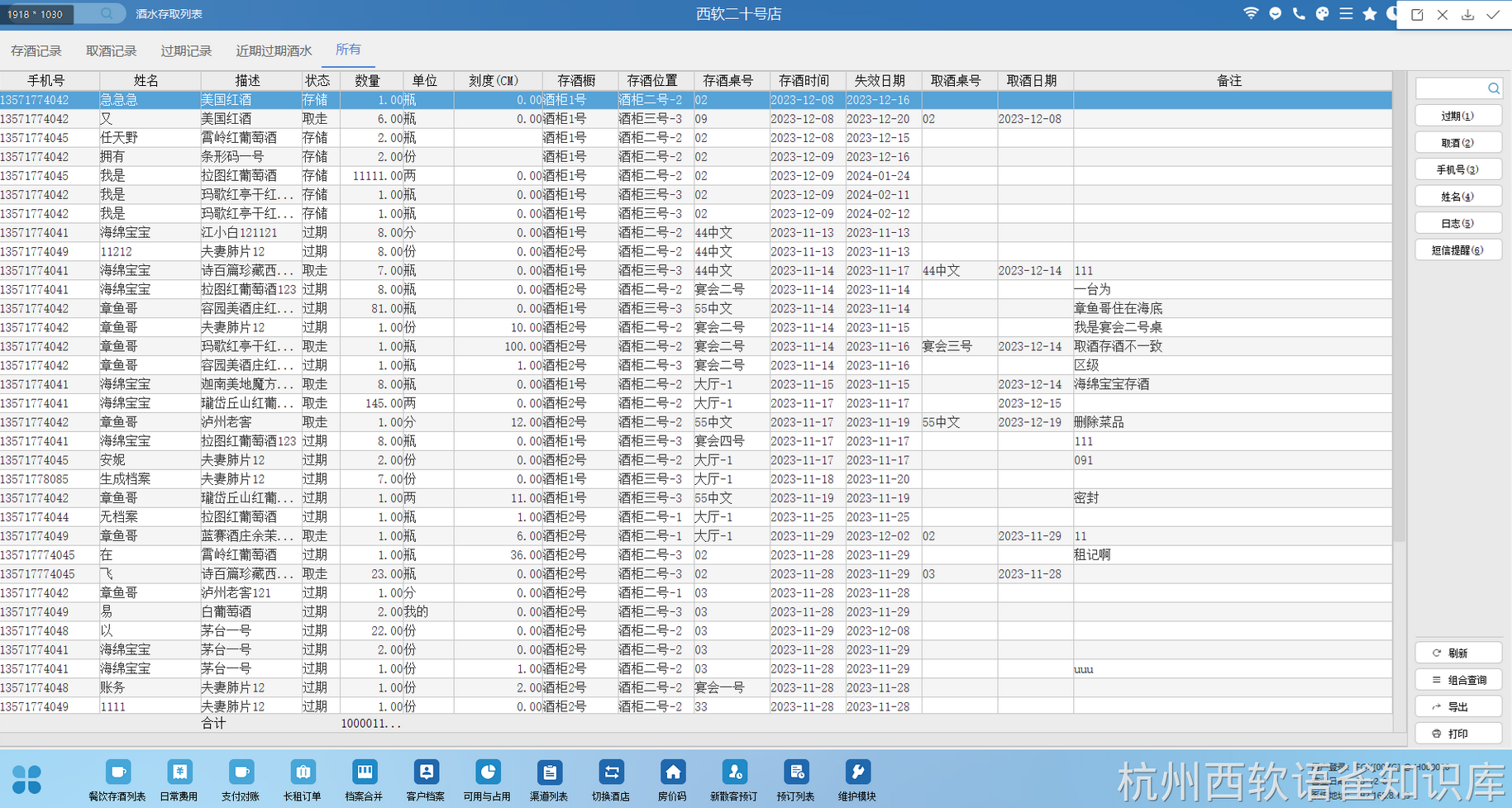Click the 切换酒店 switch hotel icon
This screenshot has height=808, width=1512.
point(611,772)
